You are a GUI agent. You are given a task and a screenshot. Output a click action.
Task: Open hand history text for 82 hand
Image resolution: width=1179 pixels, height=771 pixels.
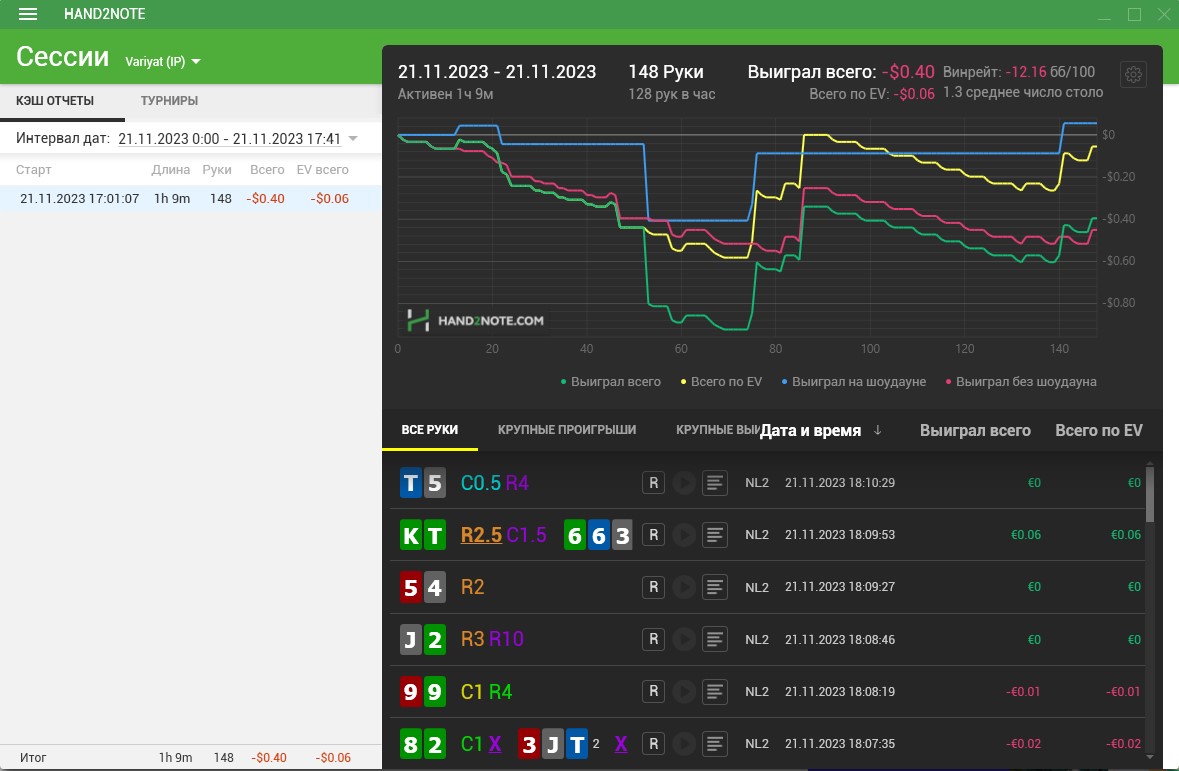(x=714, y=743)
